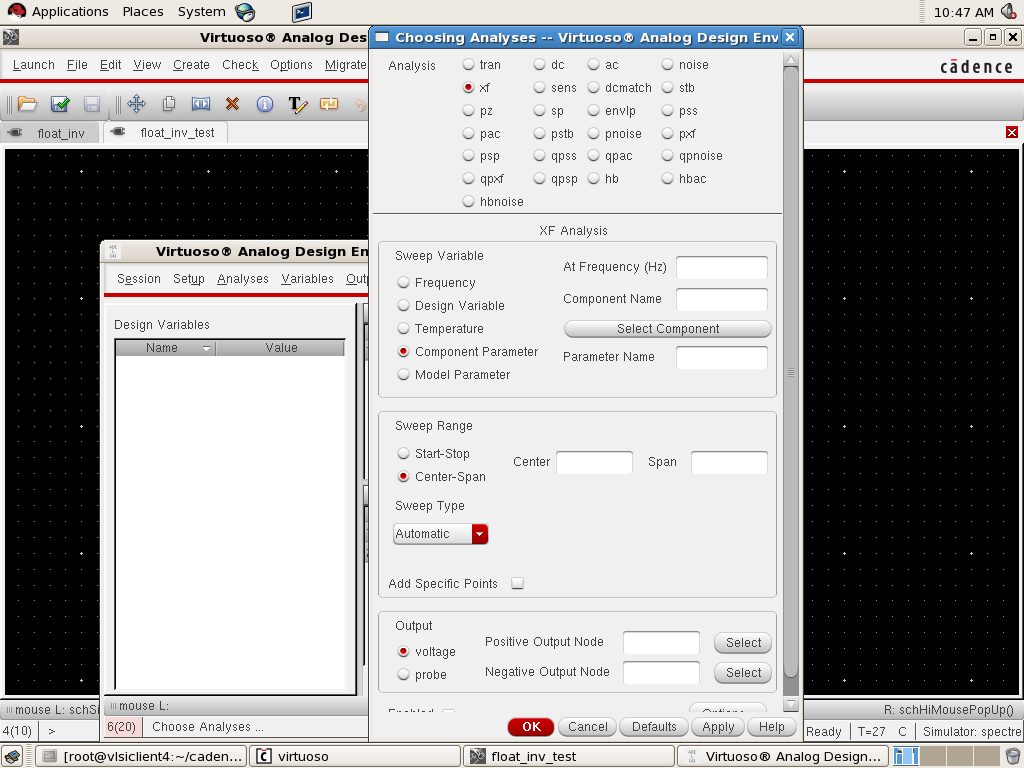Image resolution: width=1024 pixels, height=768 pixels.
Task: Open Variables menu in ADE window
Action: click(x=308, y=279)
